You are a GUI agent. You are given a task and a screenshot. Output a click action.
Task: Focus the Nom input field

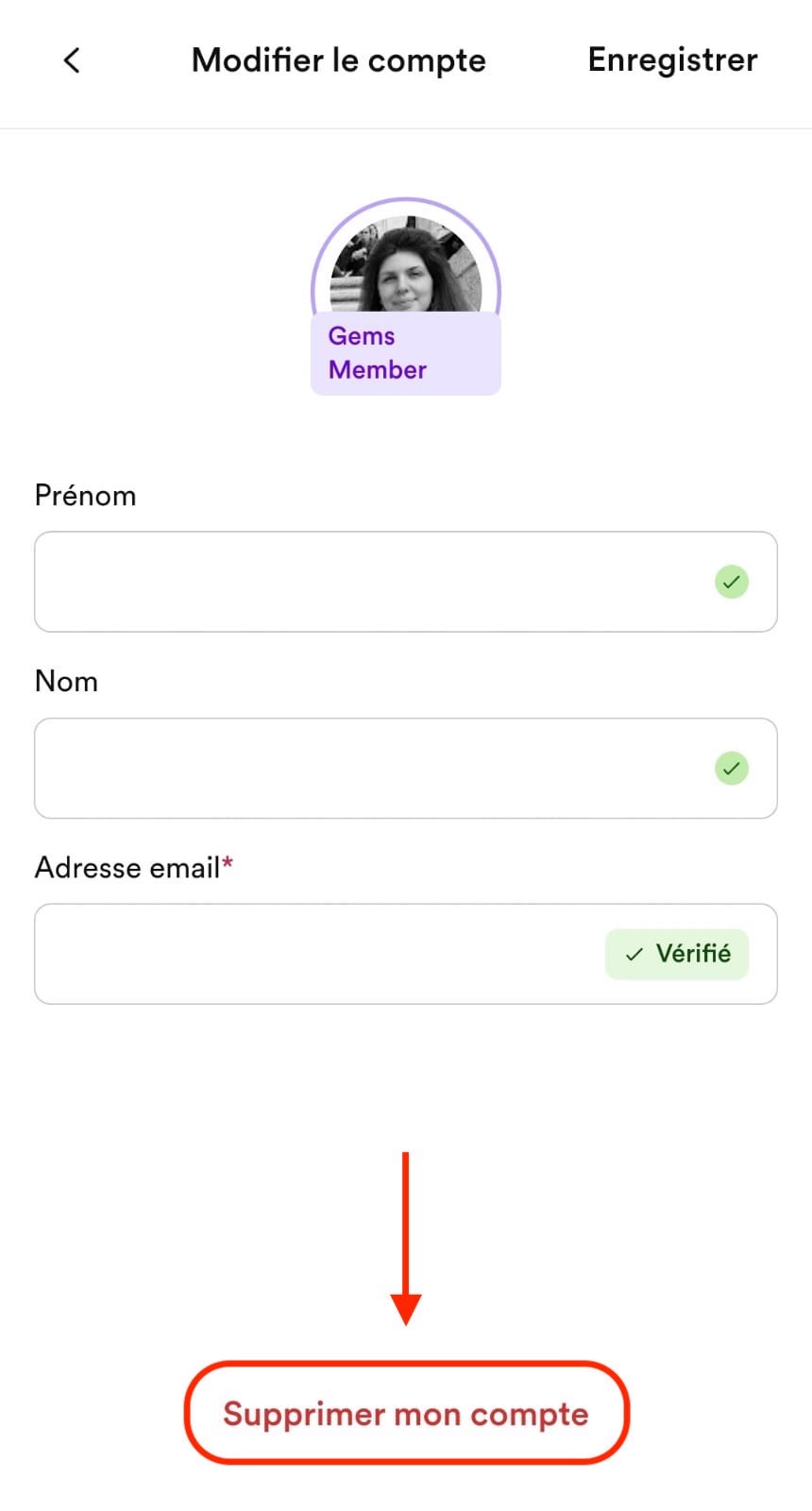pyautogui.click(x=406, y=768)
